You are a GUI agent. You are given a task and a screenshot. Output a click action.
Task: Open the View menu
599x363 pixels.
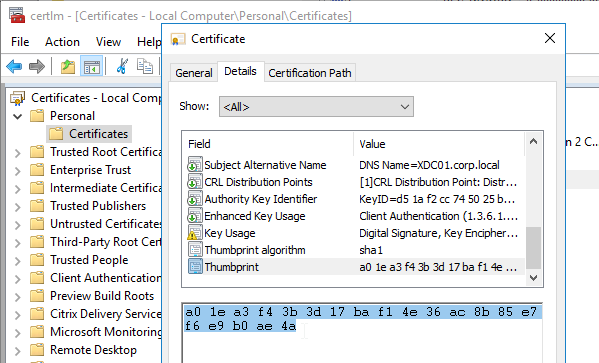click(x=108, y=42)
